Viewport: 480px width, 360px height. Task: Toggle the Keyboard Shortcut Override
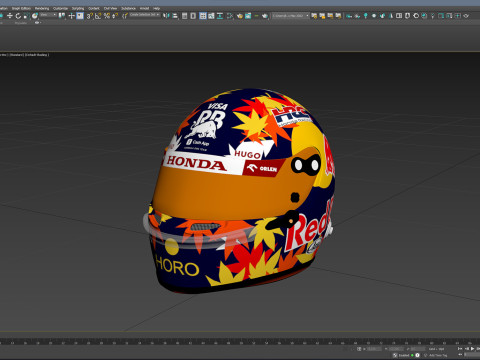click(x=80, y=16)
